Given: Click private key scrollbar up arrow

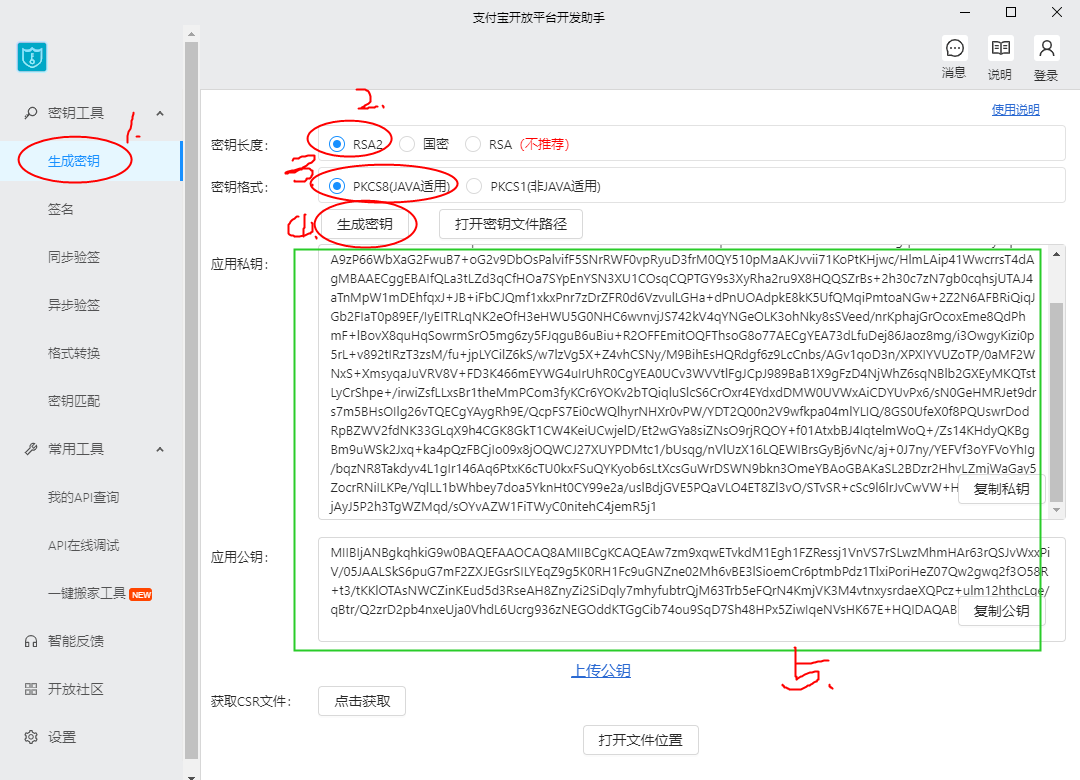Looking at the screenshot, I should (1057, 254).
